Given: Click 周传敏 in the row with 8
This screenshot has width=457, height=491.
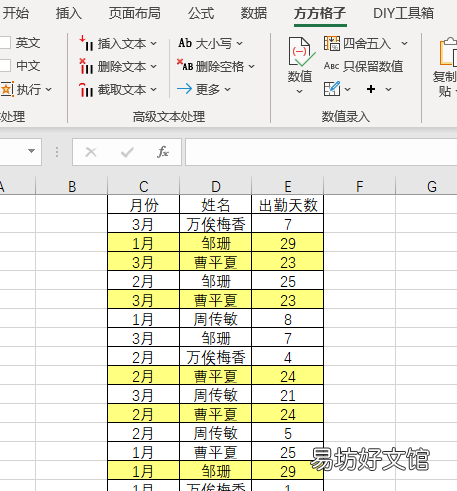Looking at the screenshot, I should click(x=216, y=319).
